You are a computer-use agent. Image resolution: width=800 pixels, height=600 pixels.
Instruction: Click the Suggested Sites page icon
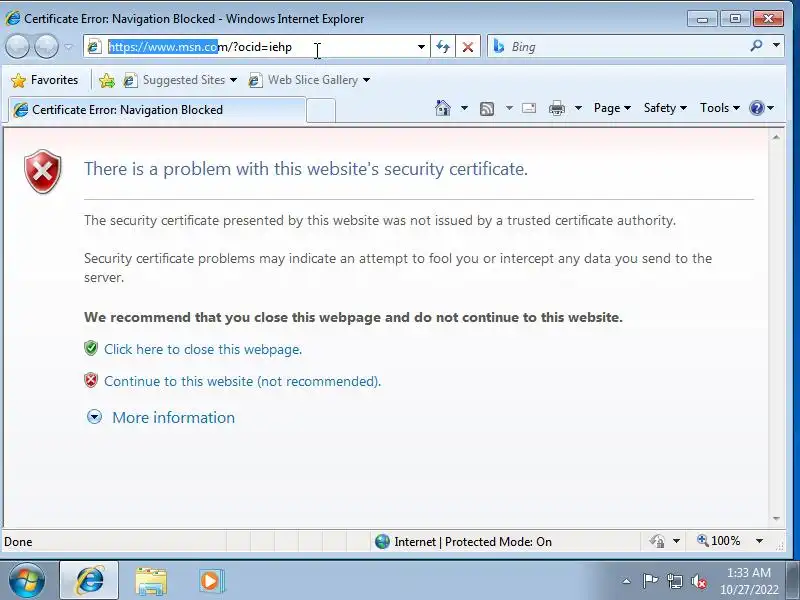[x=130, y=80]
